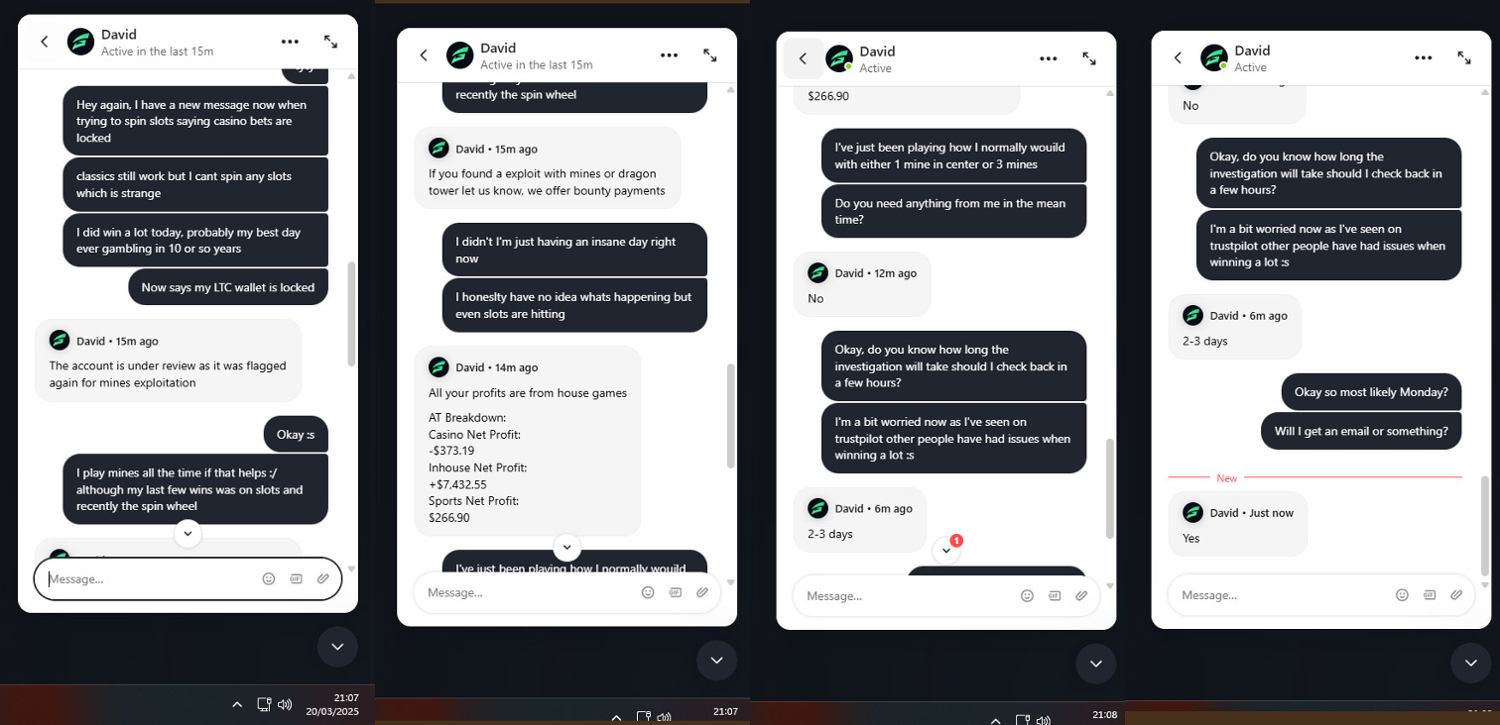Click the scroll-down chevron with red unread badge
The image size is (1500, 725).
946,550
